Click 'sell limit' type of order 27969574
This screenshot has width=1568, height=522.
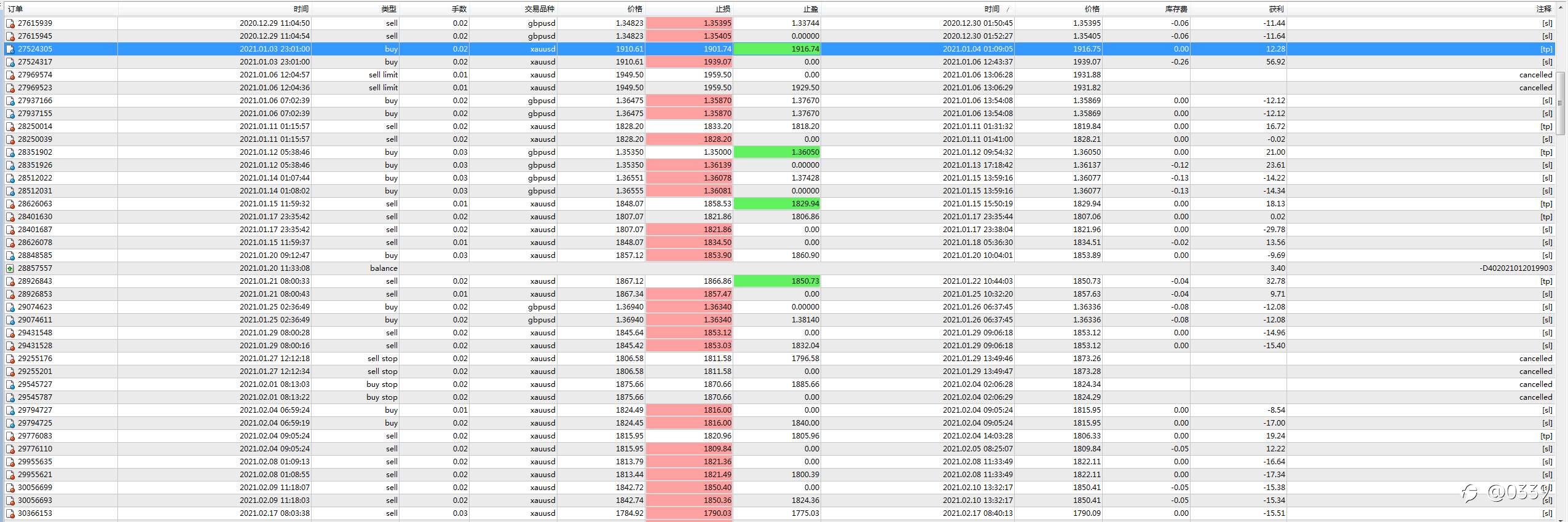(383, 75)
